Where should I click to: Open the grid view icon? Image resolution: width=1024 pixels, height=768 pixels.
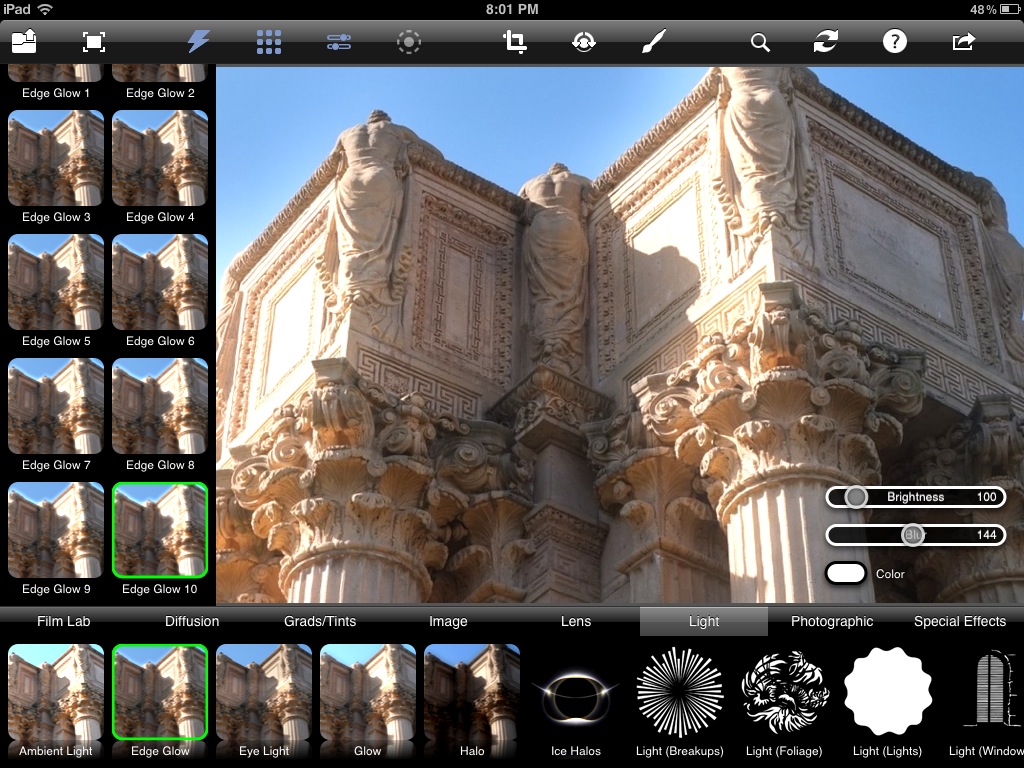269,41
